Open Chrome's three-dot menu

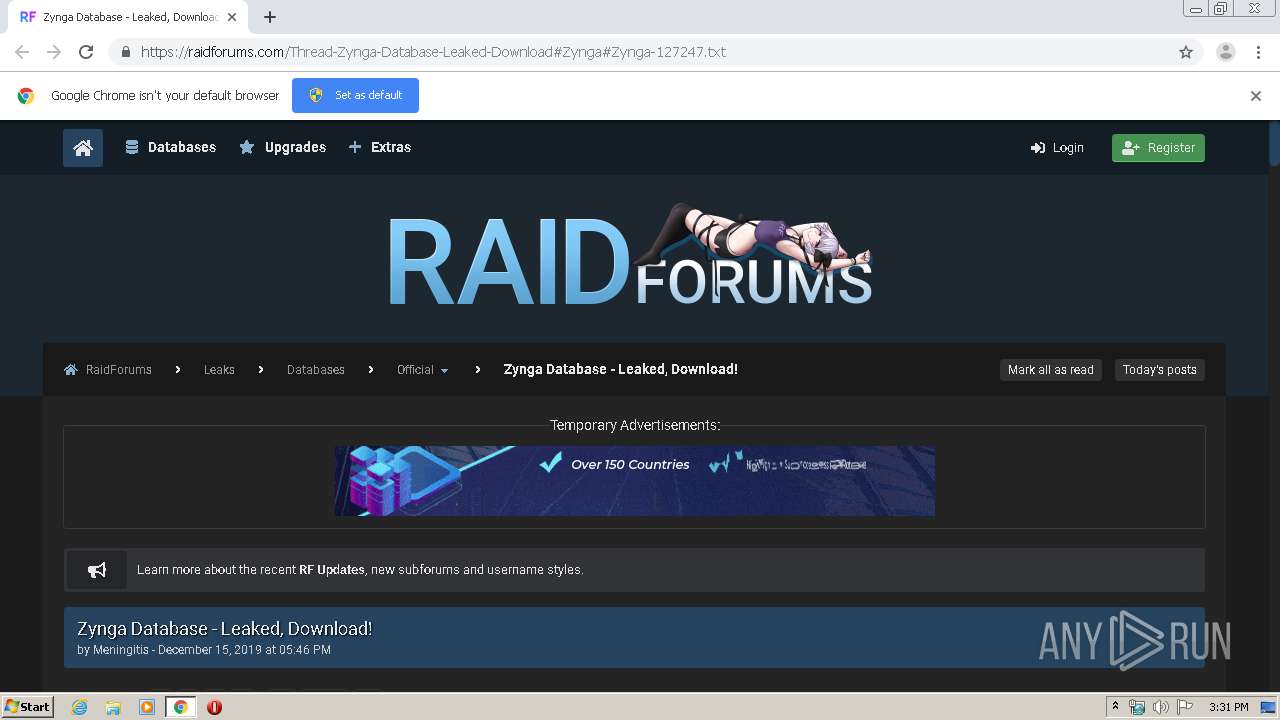pyautogui.click(x=1259, y=52)
